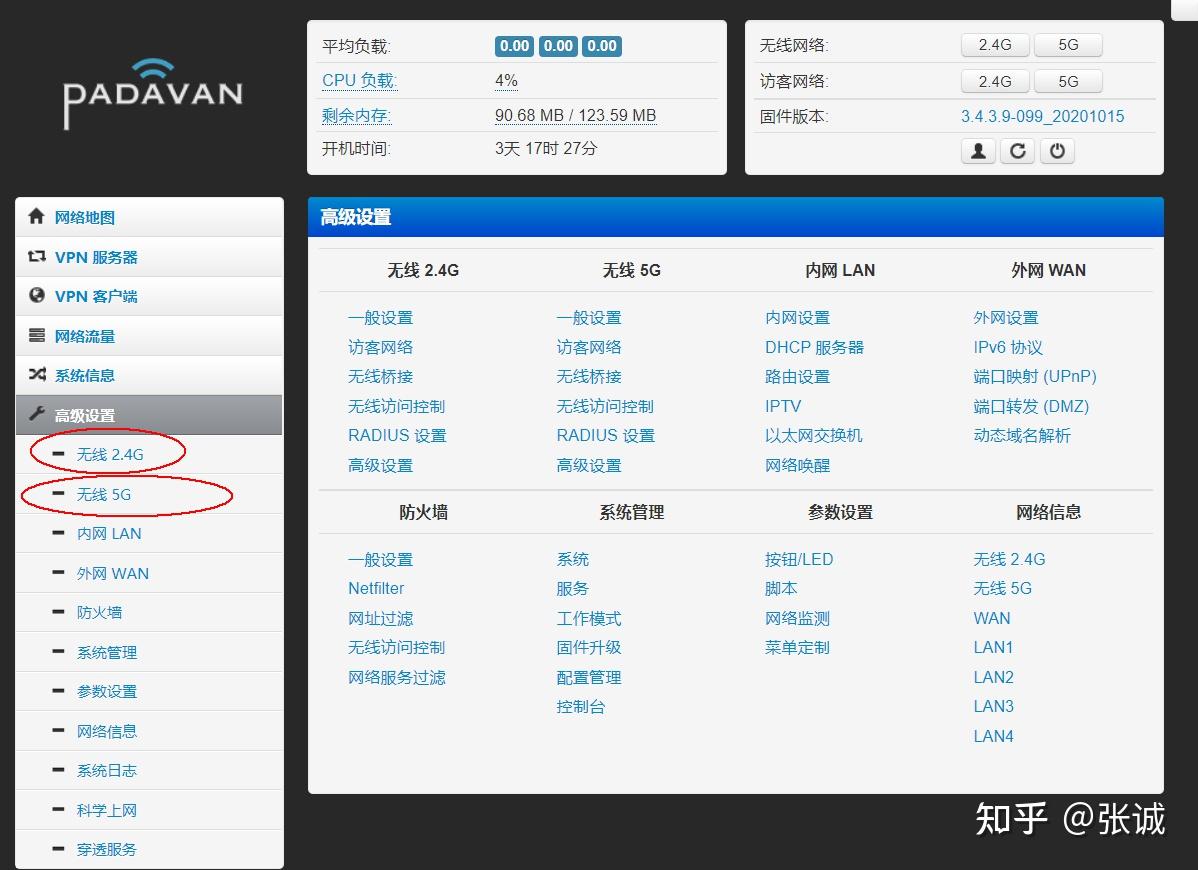1198x870 pixels.
Task: Click the home icon beside 网络地图
Action: (x=36, y=216)
